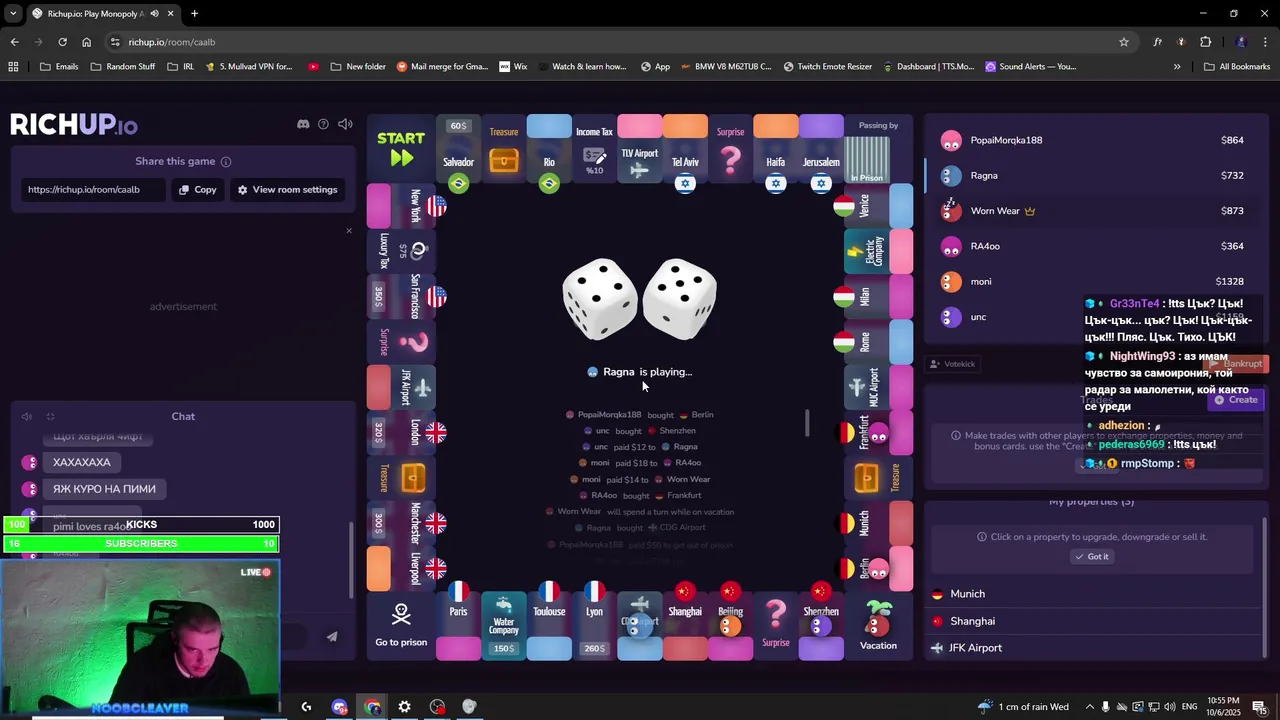Send the chat message arrow icon
Image resolution: width=1280 pixels, height=720 pixels.
(x=332, y=636)
